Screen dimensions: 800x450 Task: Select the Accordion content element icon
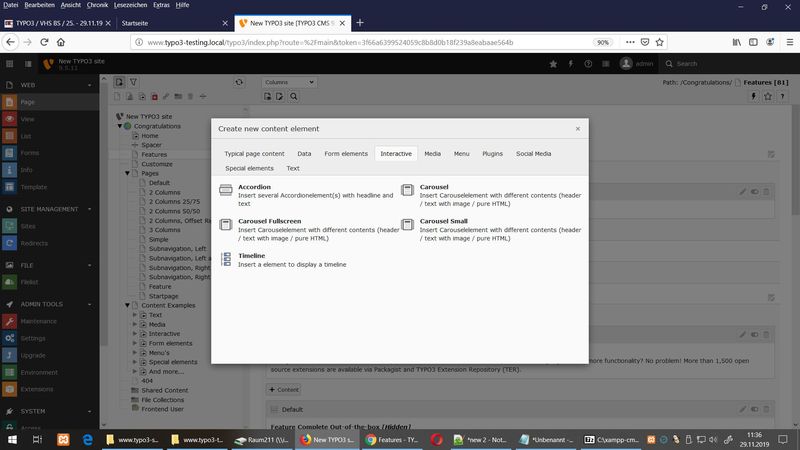click(x=226, y=190)
